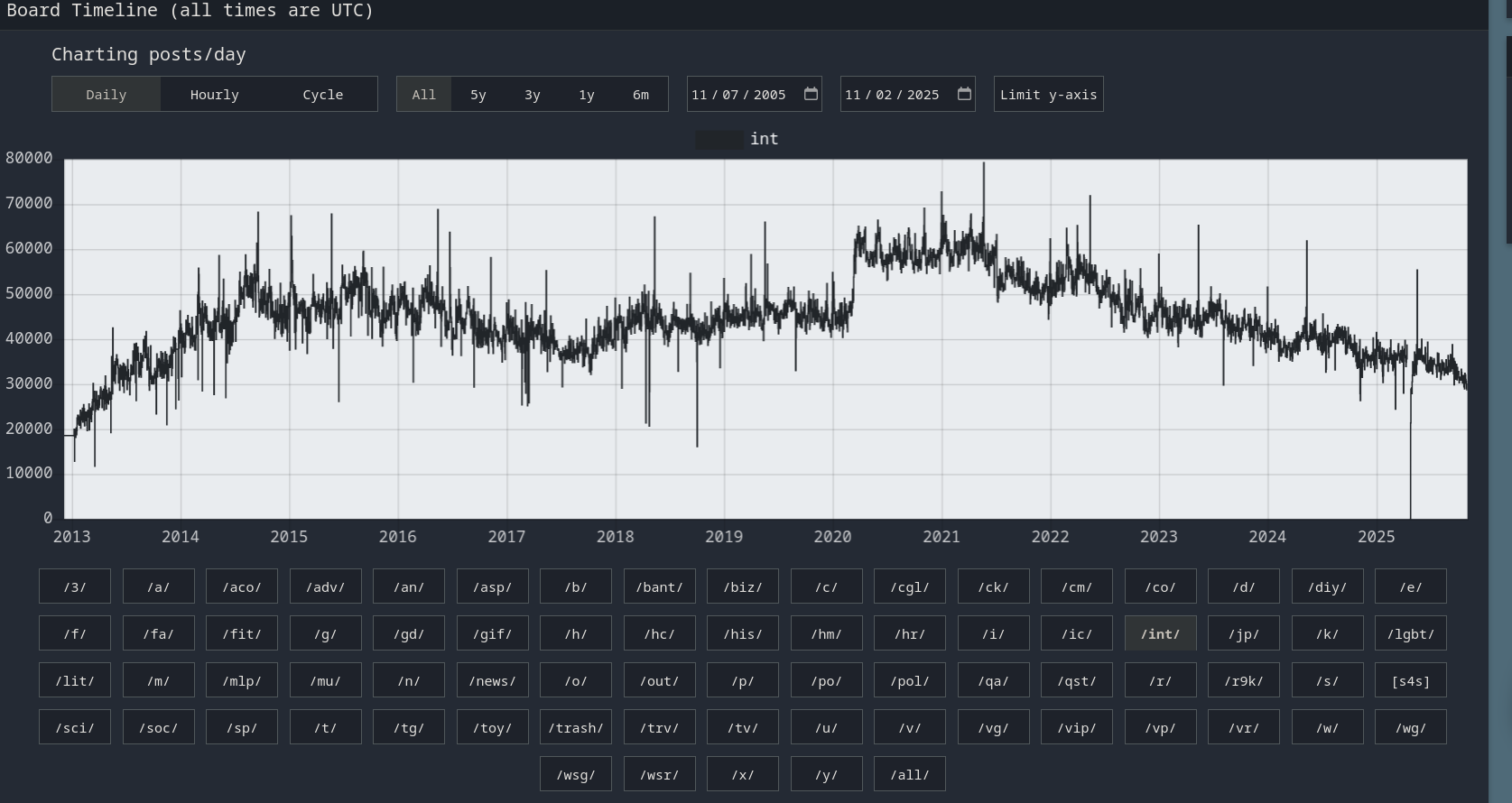Open the /v/ board chart

click(x=910, y=727)
